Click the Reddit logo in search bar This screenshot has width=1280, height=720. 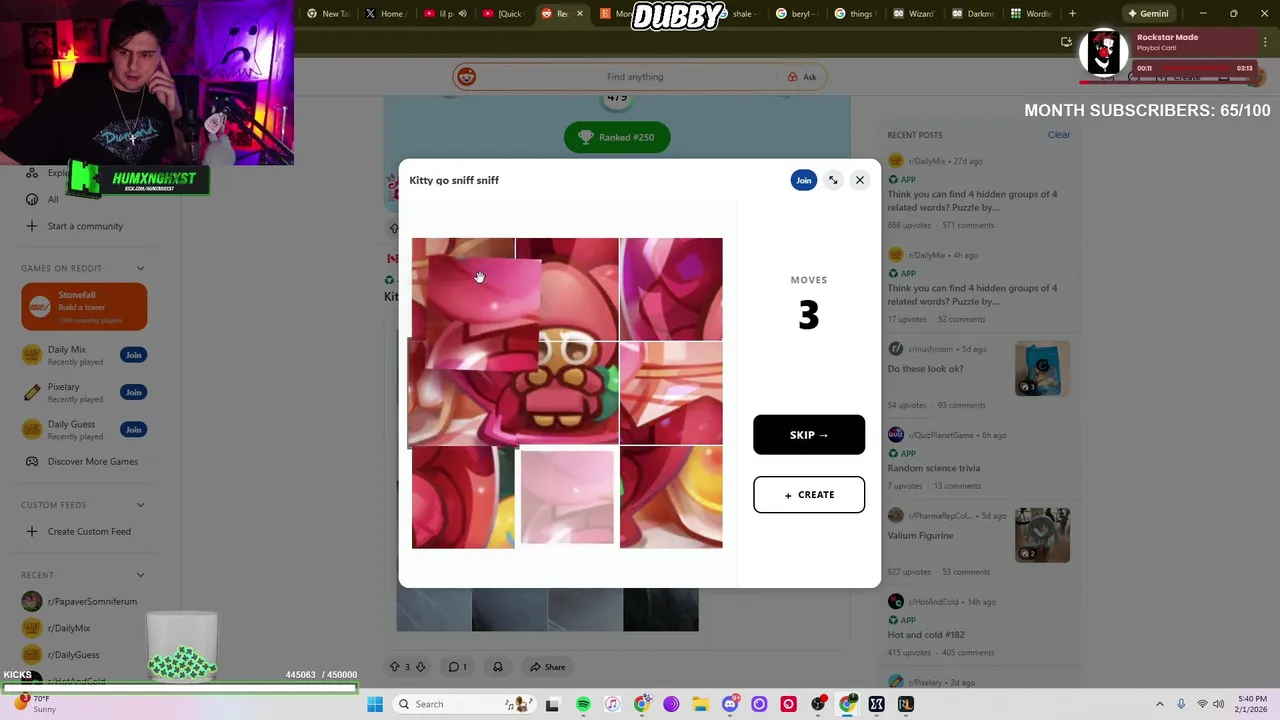click(x=466, y=77)
